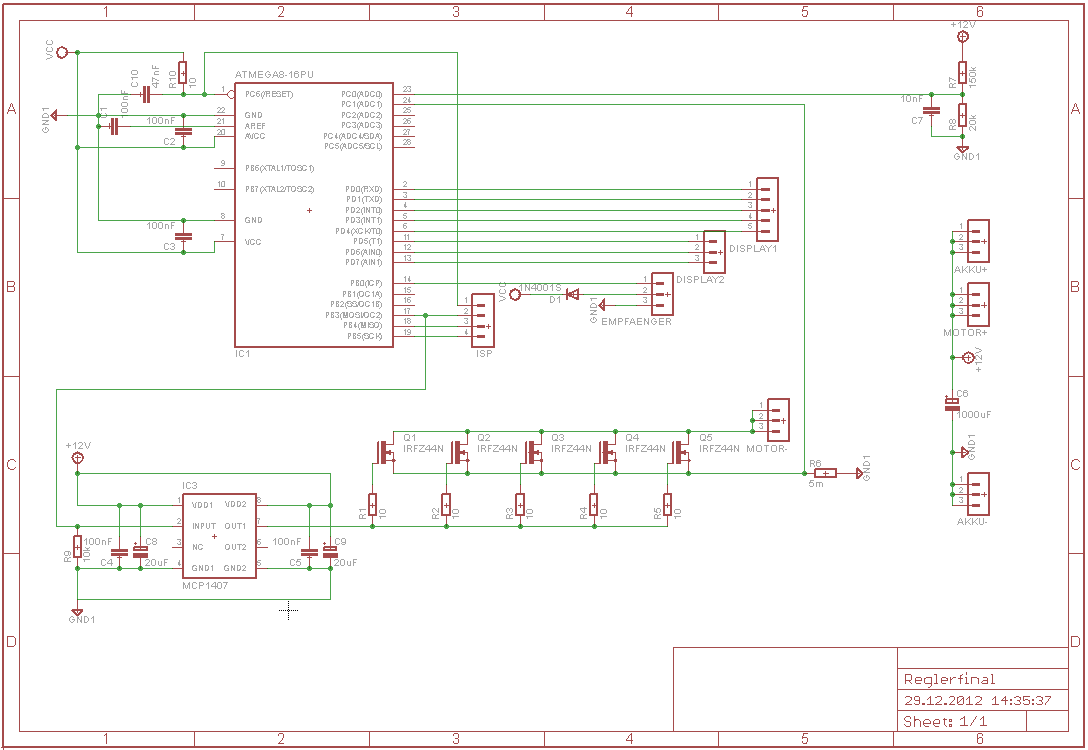The height and width of the screenshot is (750, 1088).
Task: Click the VCC supply symbol beside D1
Action: click(515, 295)
